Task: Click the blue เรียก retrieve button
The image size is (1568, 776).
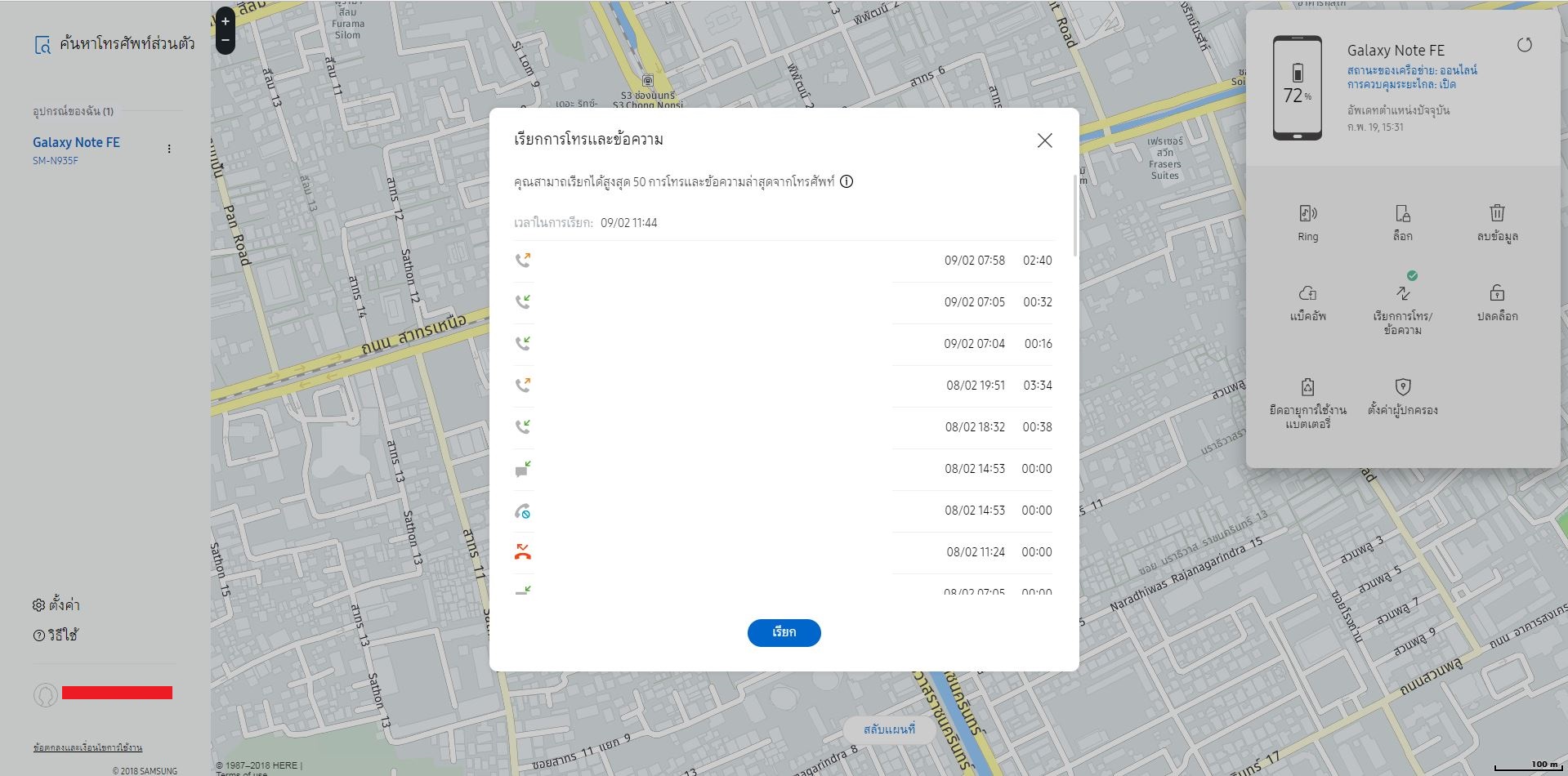Action: click(784, 632)
